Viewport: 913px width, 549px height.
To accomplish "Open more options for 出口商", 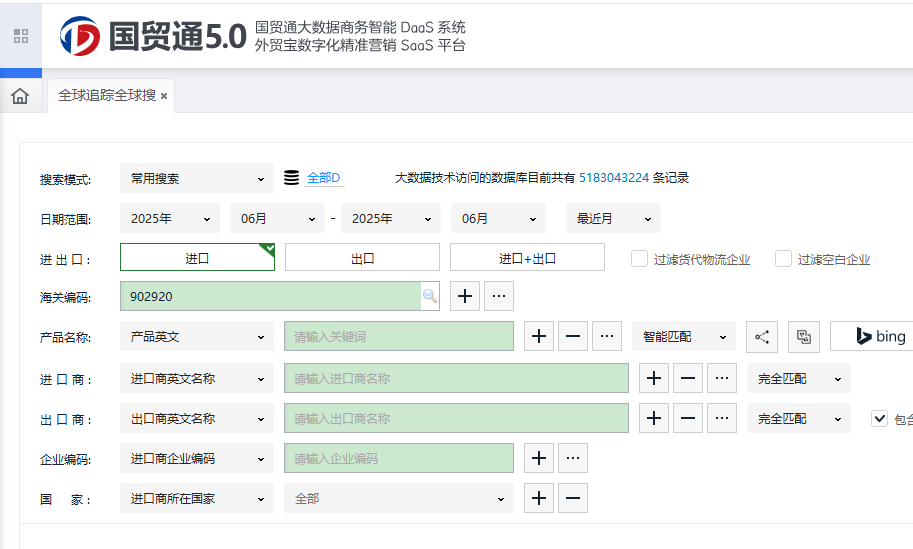I will (x=722, y=419).
